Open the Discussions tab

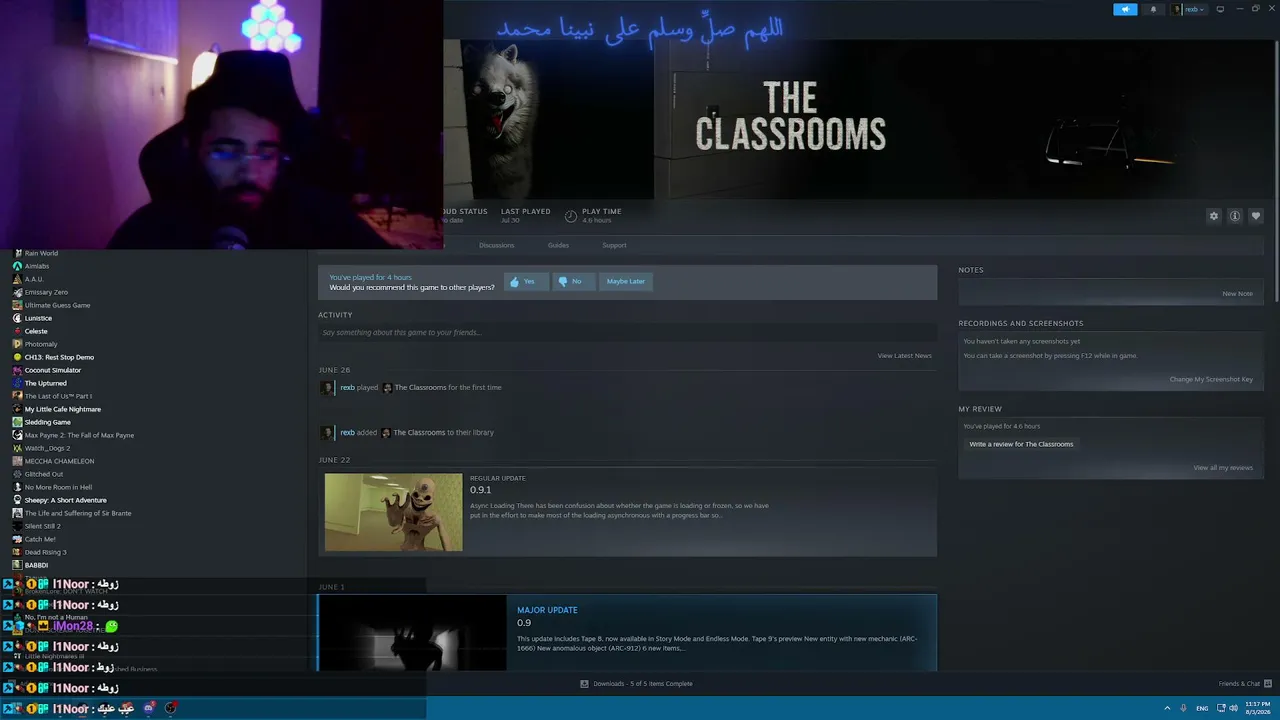tap(496, 245)
